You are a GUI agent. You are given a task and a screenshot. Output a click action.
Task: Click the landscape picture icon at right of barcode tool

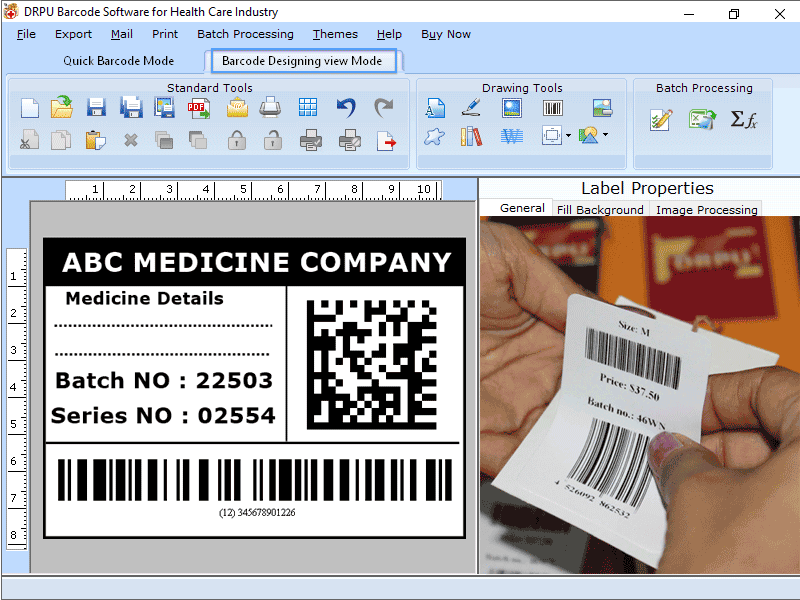pyautogui.click(x=603, y=108)
